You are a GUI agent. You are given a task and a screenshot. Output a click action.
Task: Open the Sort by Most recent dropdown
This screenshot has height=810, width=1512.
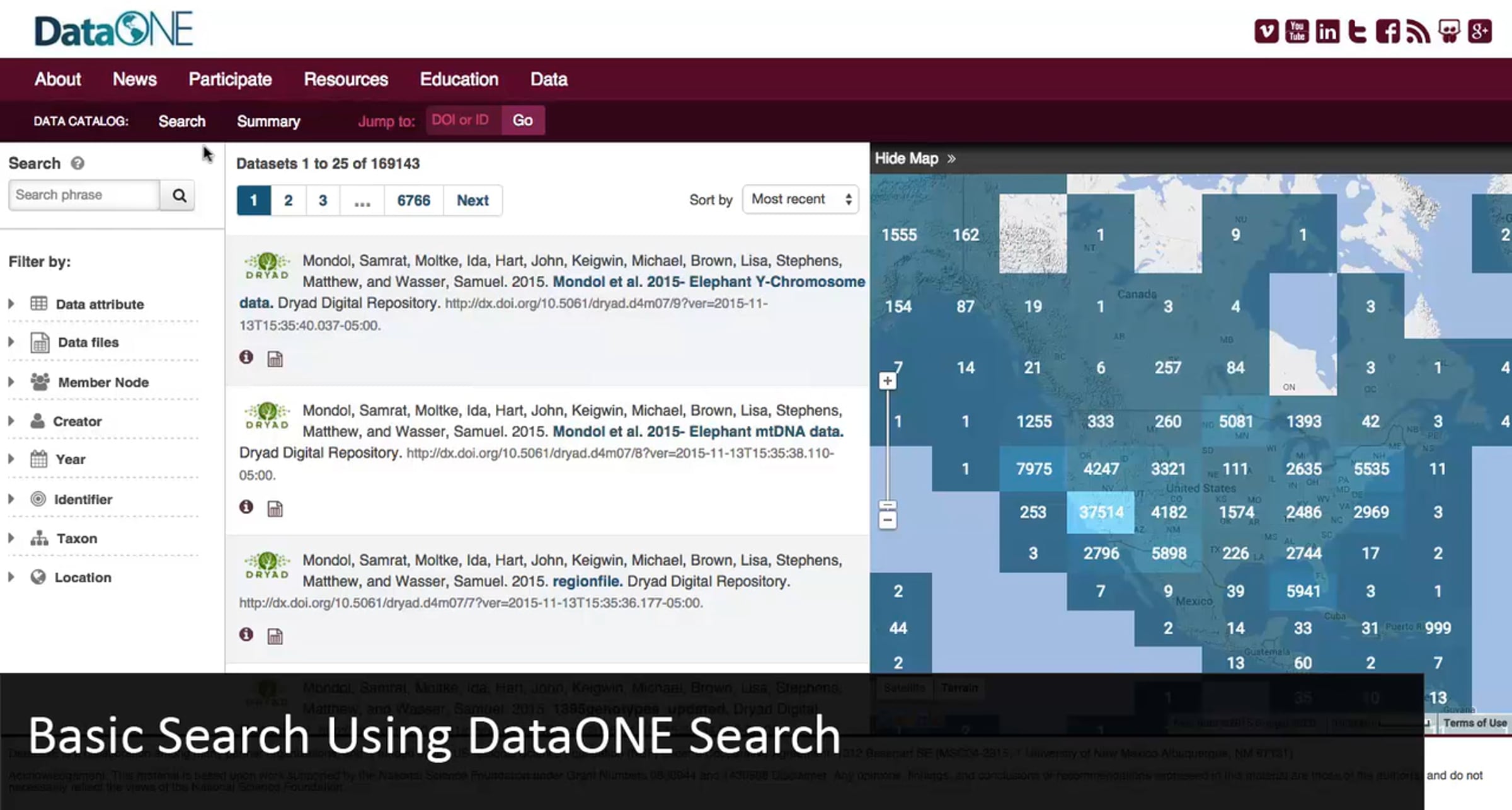click(x=800, y=200)
